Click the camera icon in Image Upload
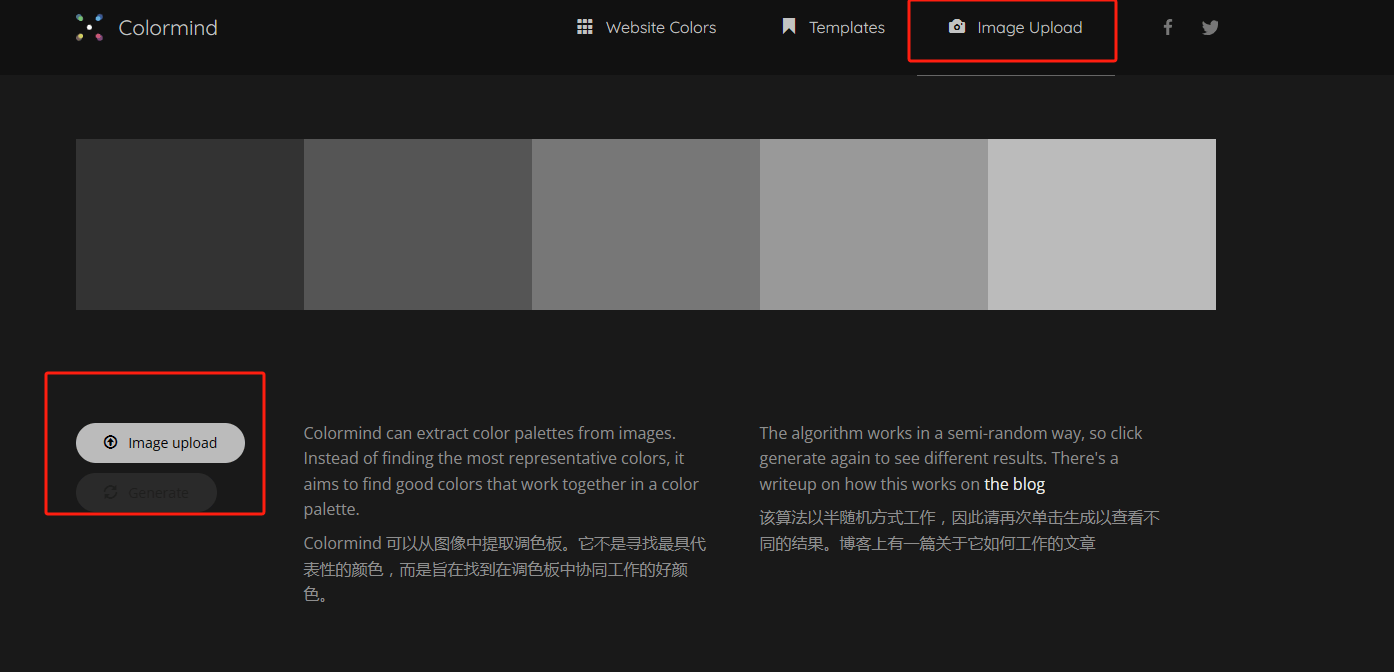This screenshot has width=1394, height=672. coord(955,27)
